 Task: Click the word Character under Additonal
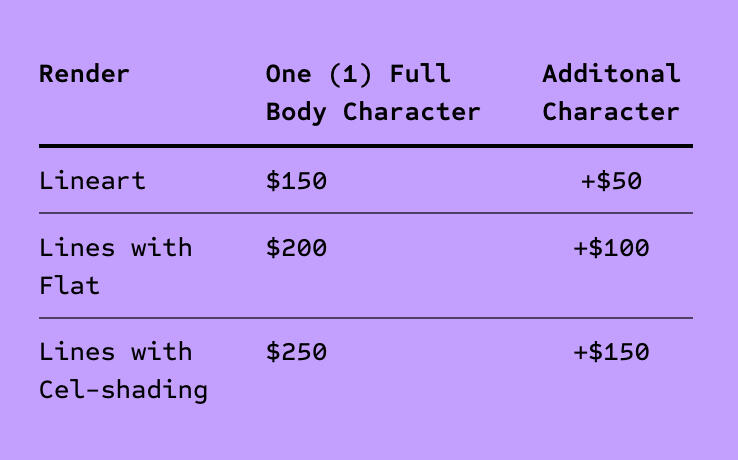coord(611,112)
